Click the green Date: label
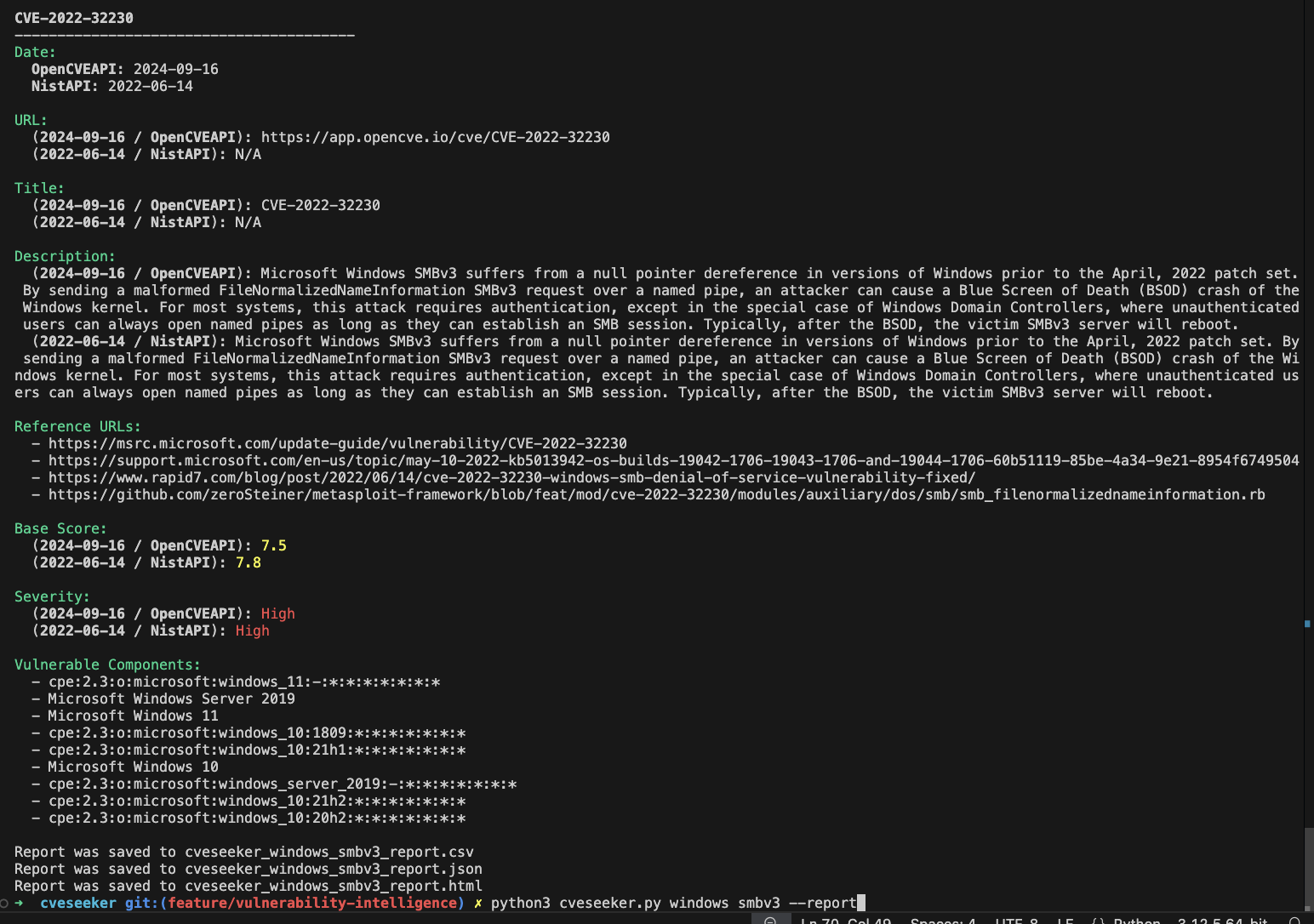The height and width of the screenshot is (924, 1314). click(x=35, y=52)
